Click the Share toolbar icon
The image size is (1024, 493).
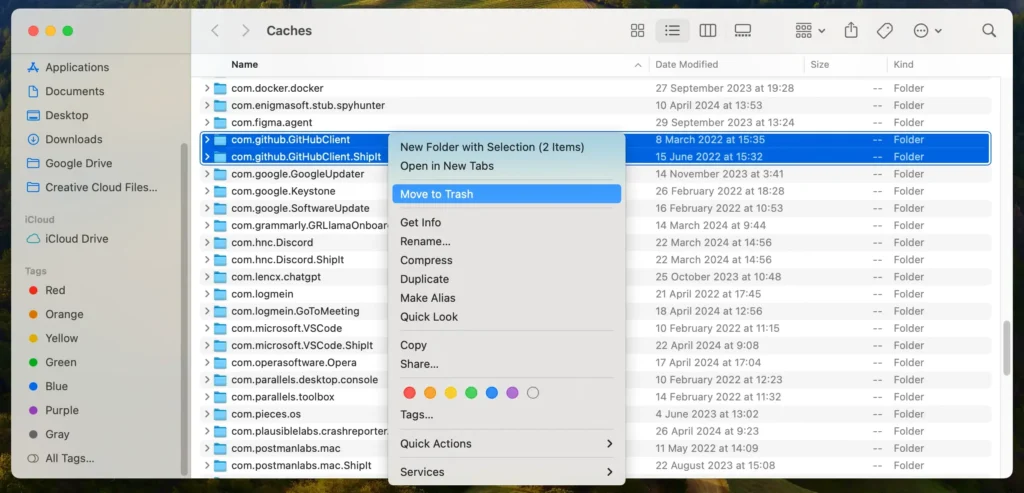[850, 30]
